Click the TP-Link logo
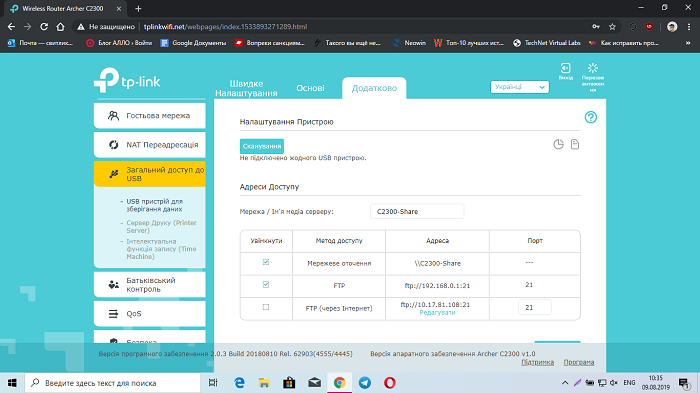700x393 pixels. click(127, 80)
